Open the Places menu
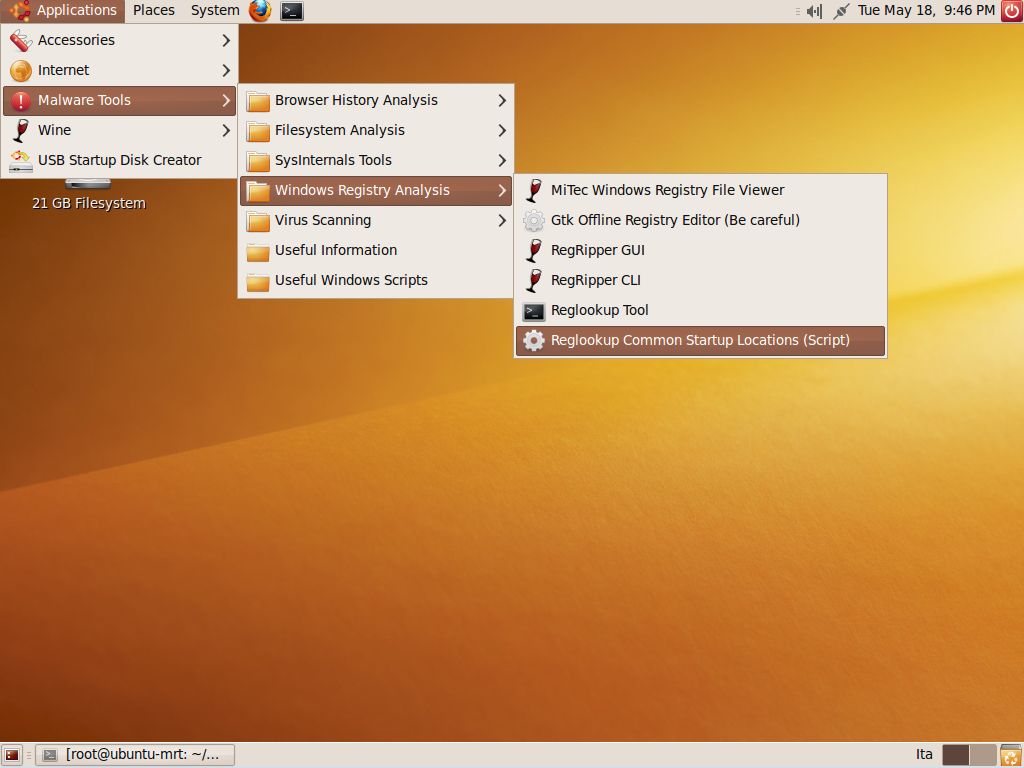Viewport: 1024px width, 768px height. click(153, 10)
